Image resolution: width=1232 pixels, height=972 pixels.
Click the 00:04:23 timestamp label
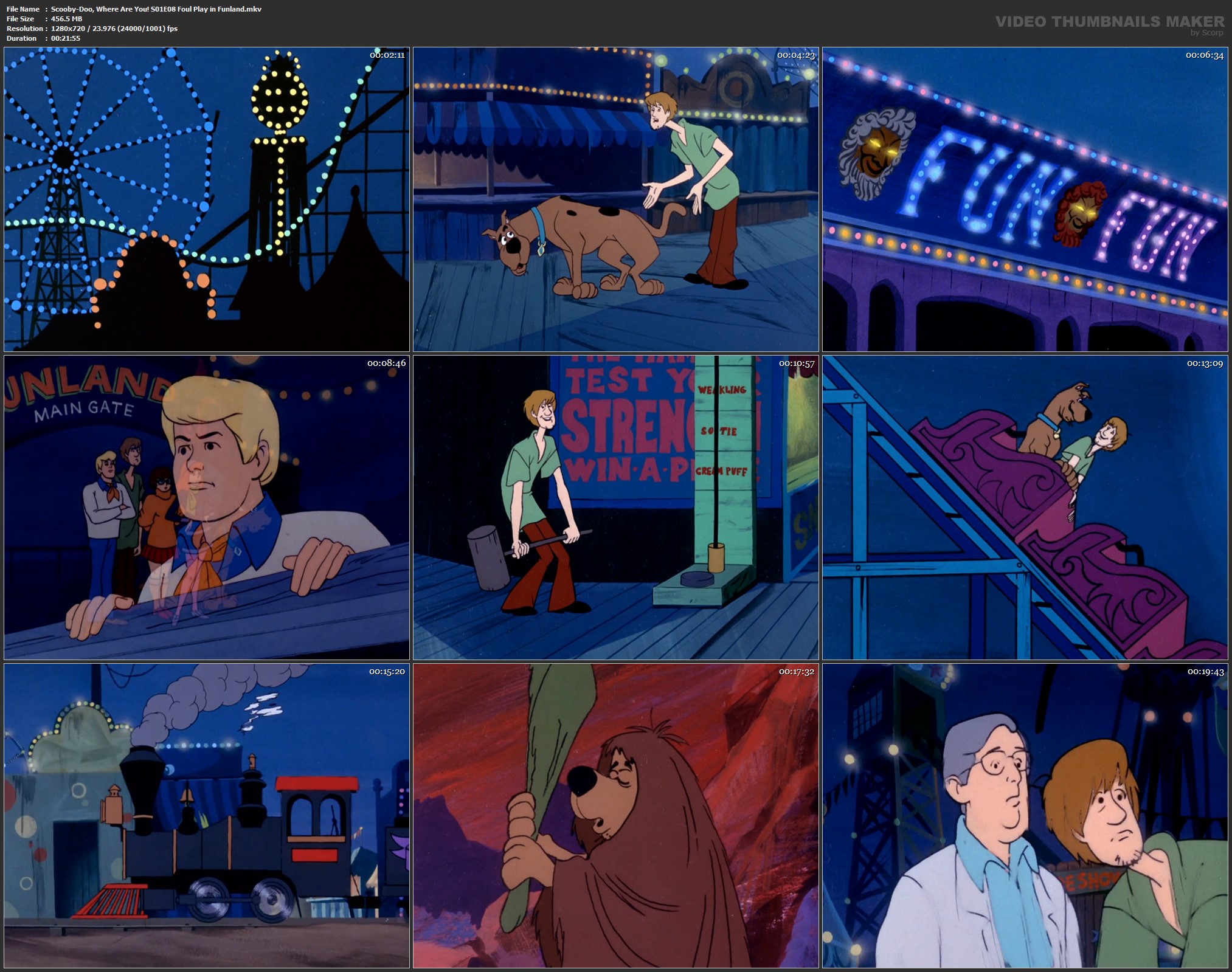click(x=795, y=55)
